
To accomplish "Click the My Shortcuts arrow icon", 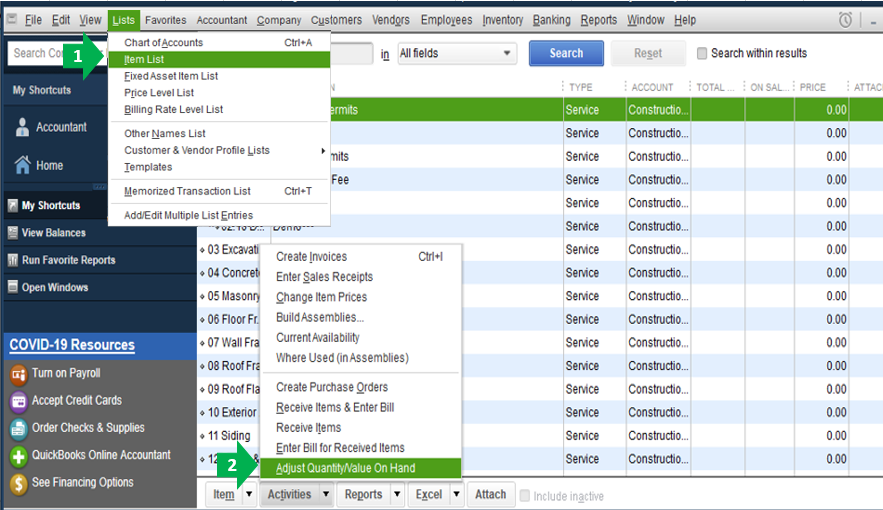I will (x=12, y=205).
